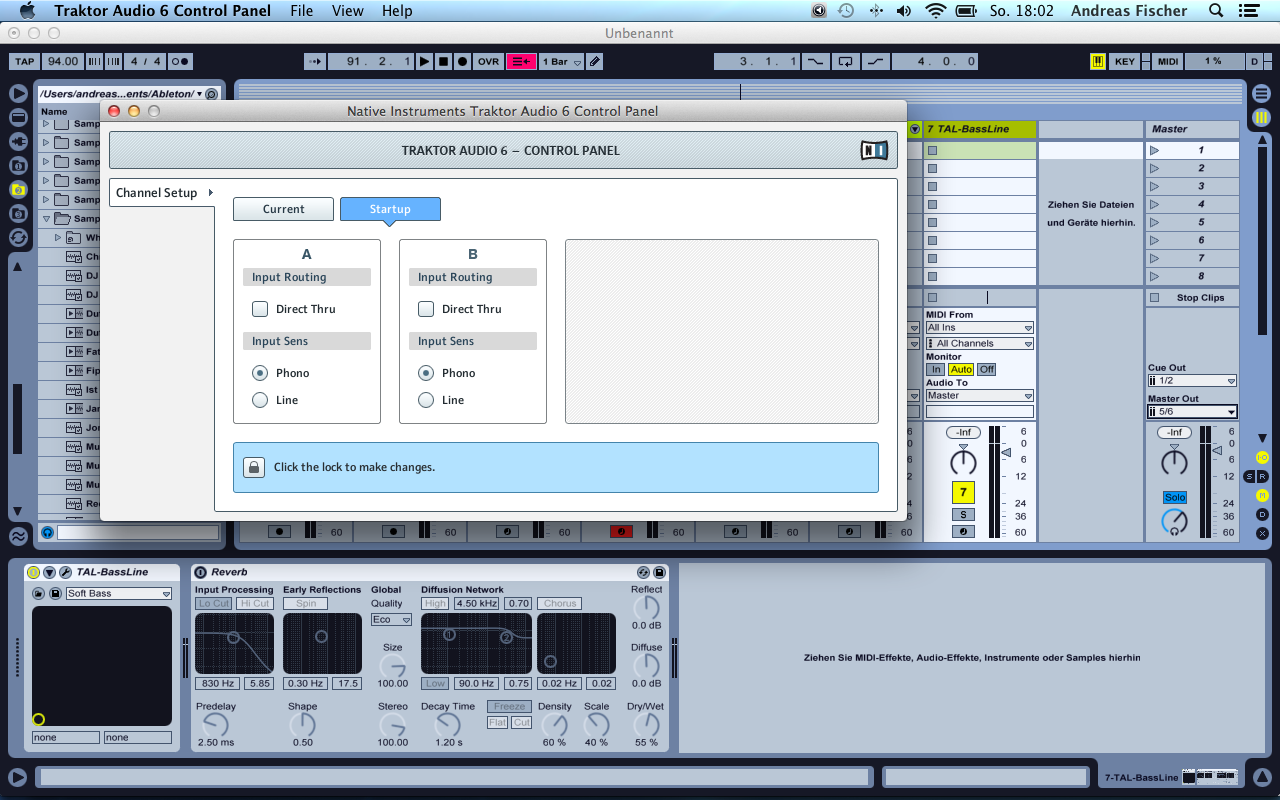The height and width of the screenshot is (800, 1280).
Task: Click the metronome toggle next to 4/4
Action: (x=181, y=62)
